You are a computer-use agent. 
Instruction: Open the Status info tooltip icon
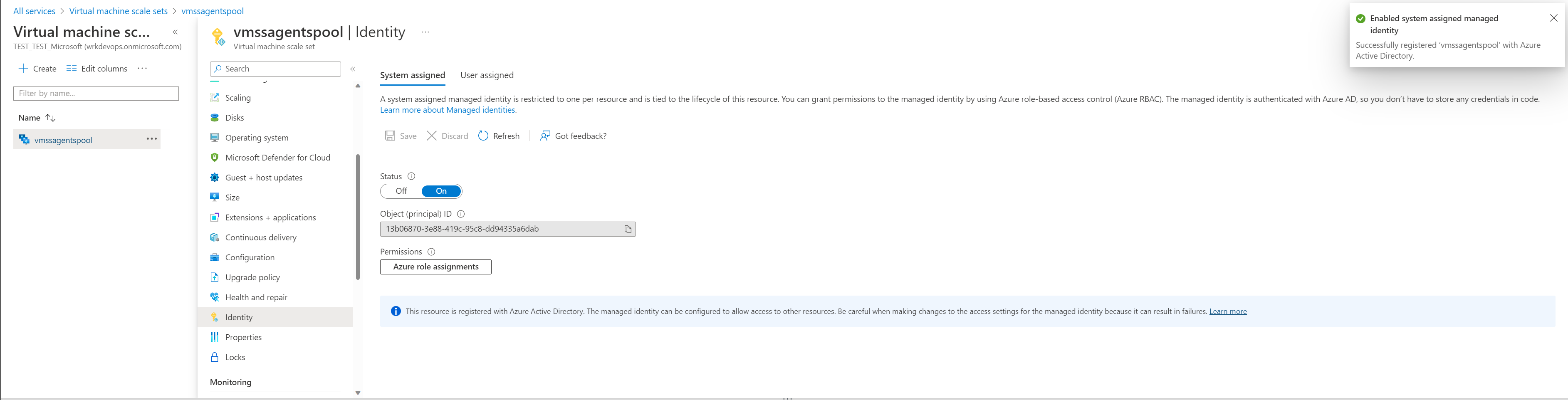click(411, 176)
